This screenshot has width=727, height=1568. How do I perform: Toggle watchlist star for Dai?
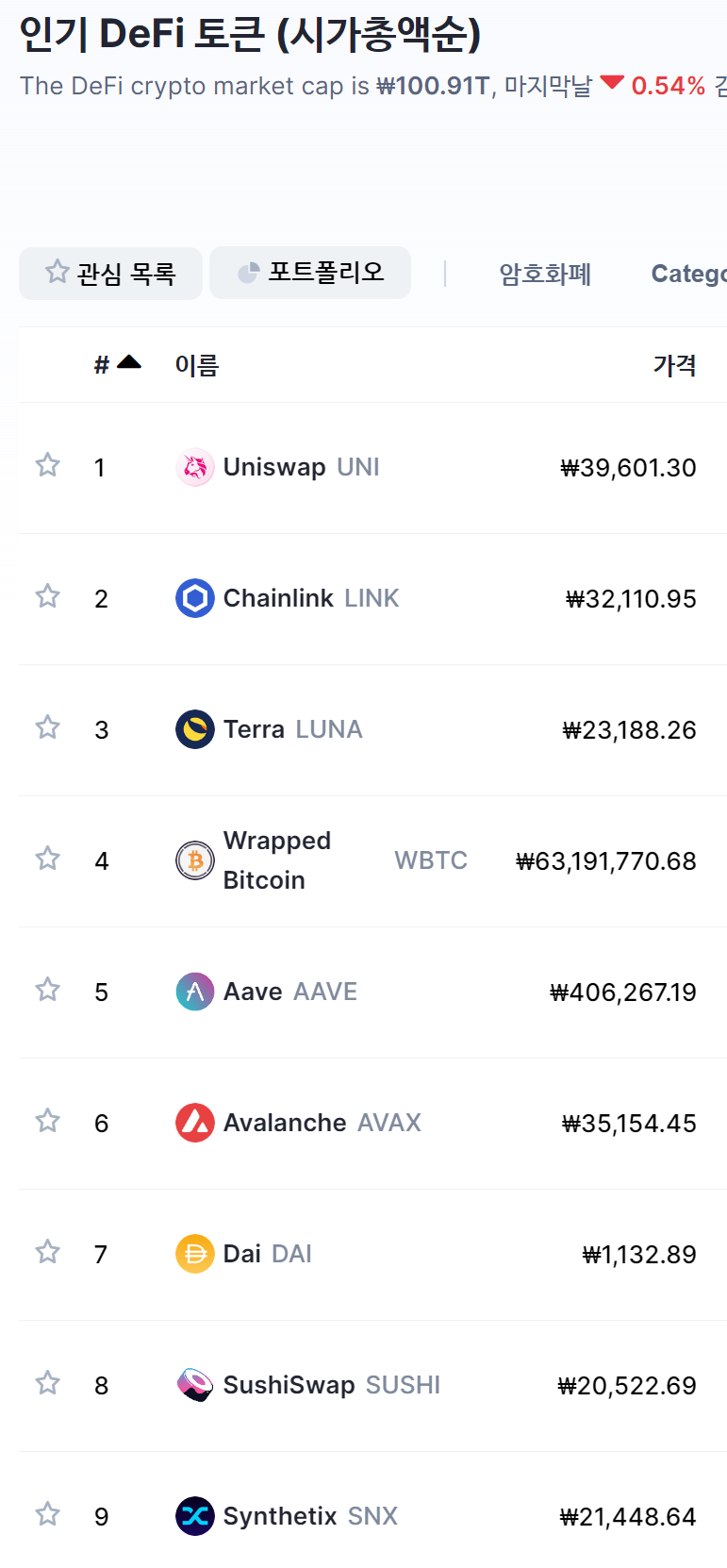[48, 1252]
